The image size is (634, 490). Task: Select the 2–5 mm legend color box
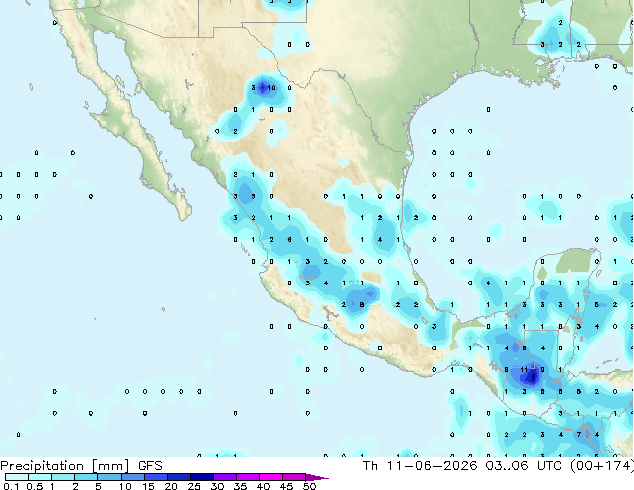coord(86,477)
